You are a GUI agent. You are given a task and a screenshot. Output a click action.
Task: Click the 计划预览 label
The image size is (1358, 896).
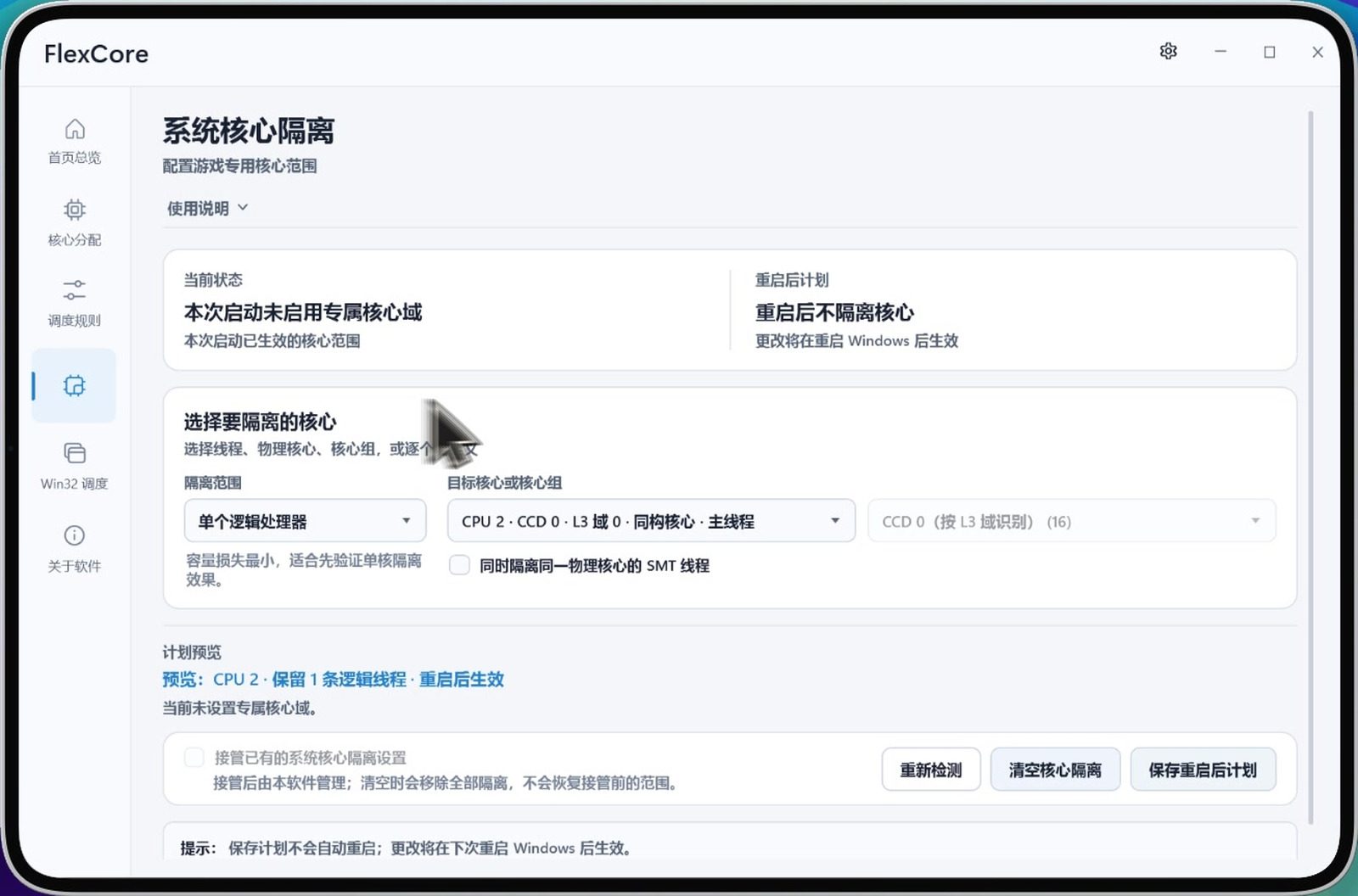tap(192, 652)
